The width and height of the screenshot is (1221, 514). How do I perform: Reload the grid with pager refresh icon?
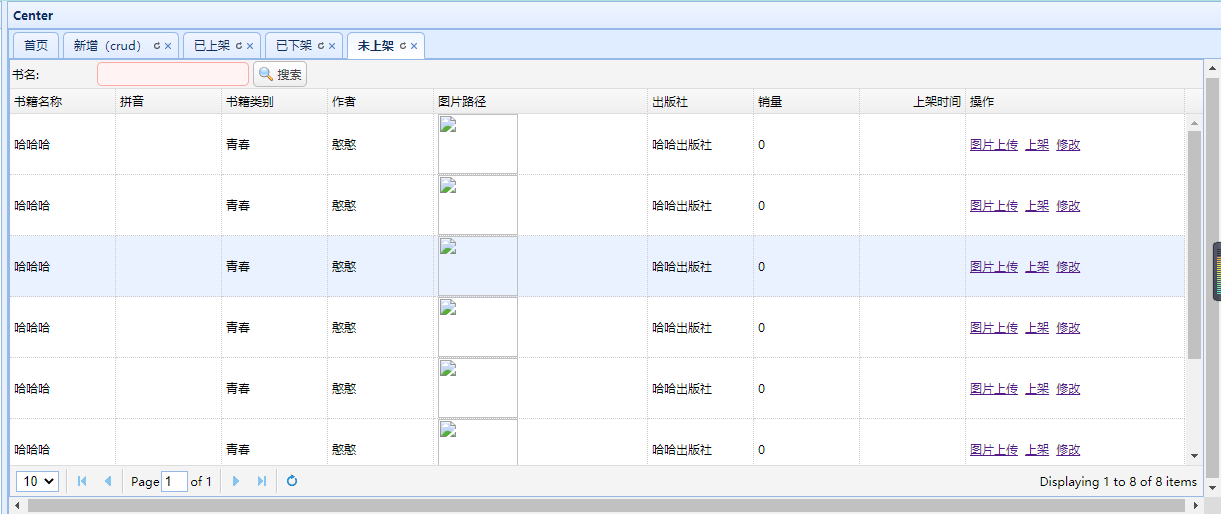click(292, 481)
